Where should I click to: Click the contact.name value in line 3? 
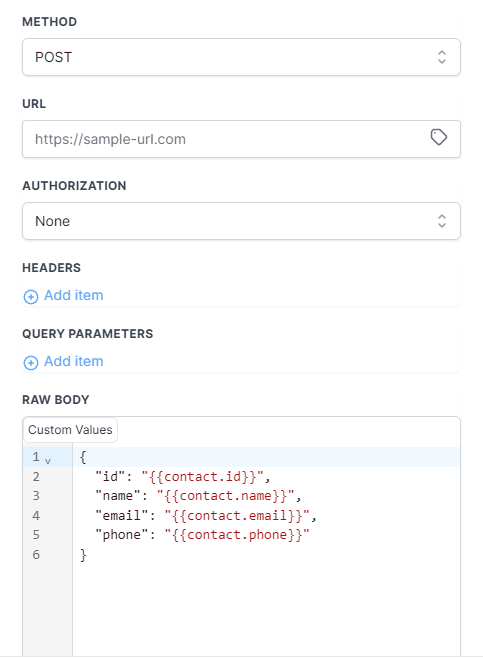(x=226, y=496)
